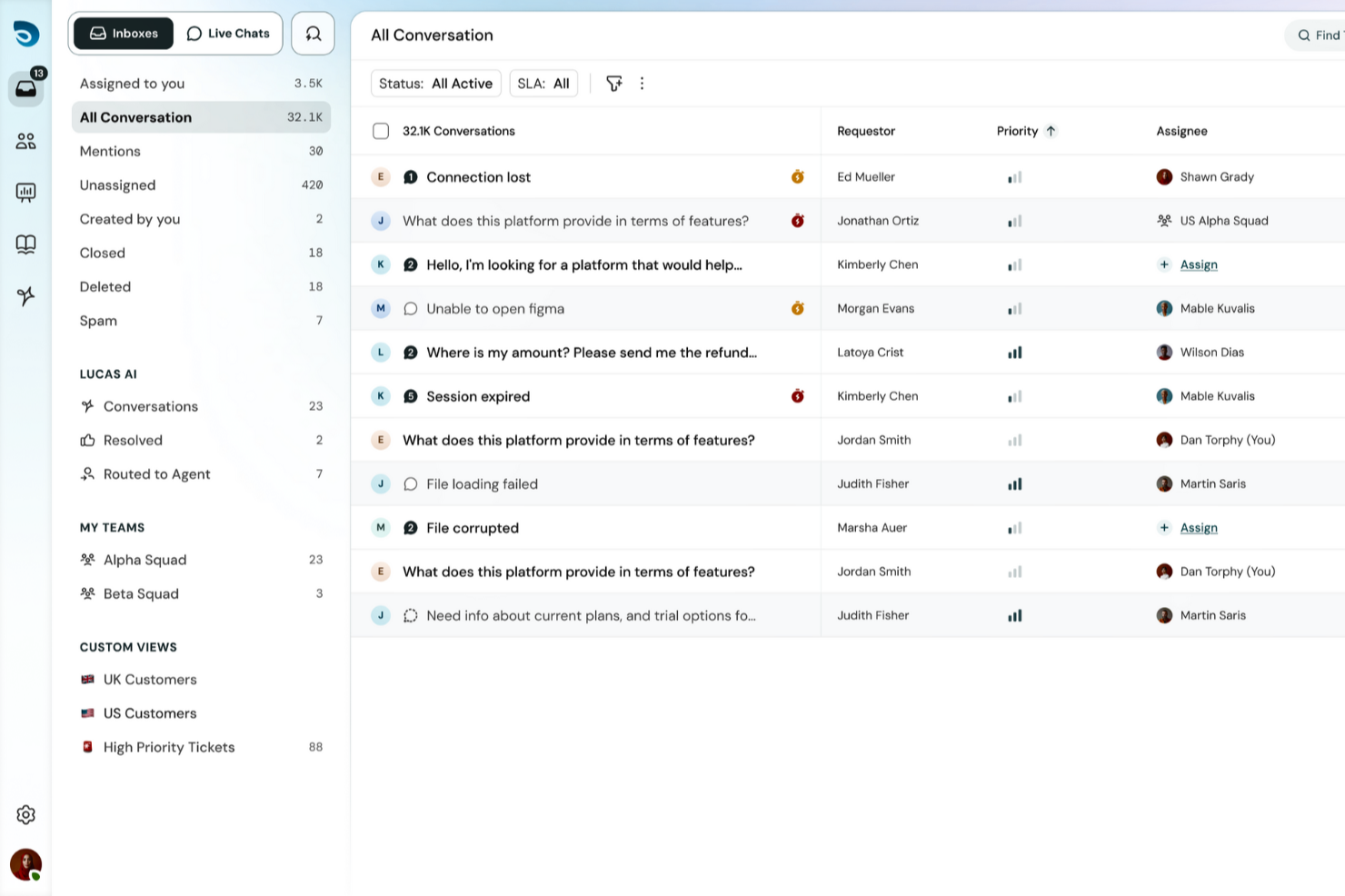Screen dimensions: 1345x896
Task: Open the add-filter funnel icon
Action: (614, 83)
